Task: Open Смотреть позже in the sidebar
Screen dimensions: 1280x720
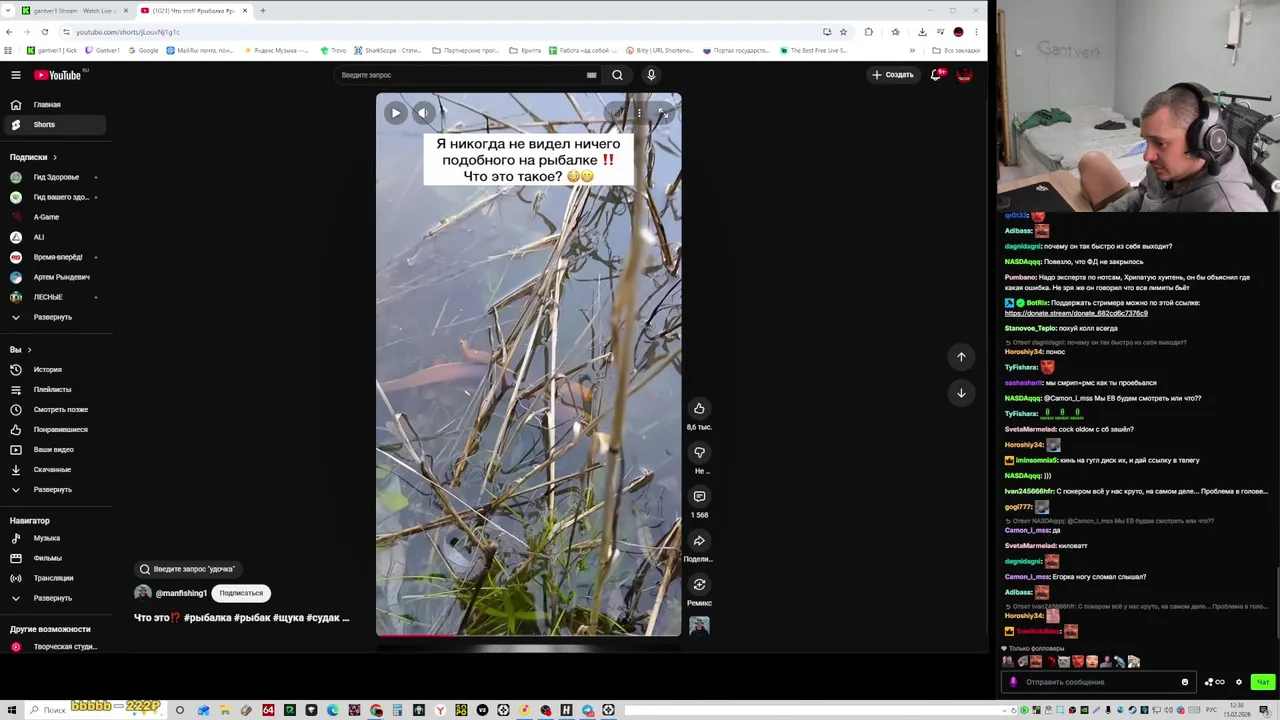Action: [x=55, y=410]
